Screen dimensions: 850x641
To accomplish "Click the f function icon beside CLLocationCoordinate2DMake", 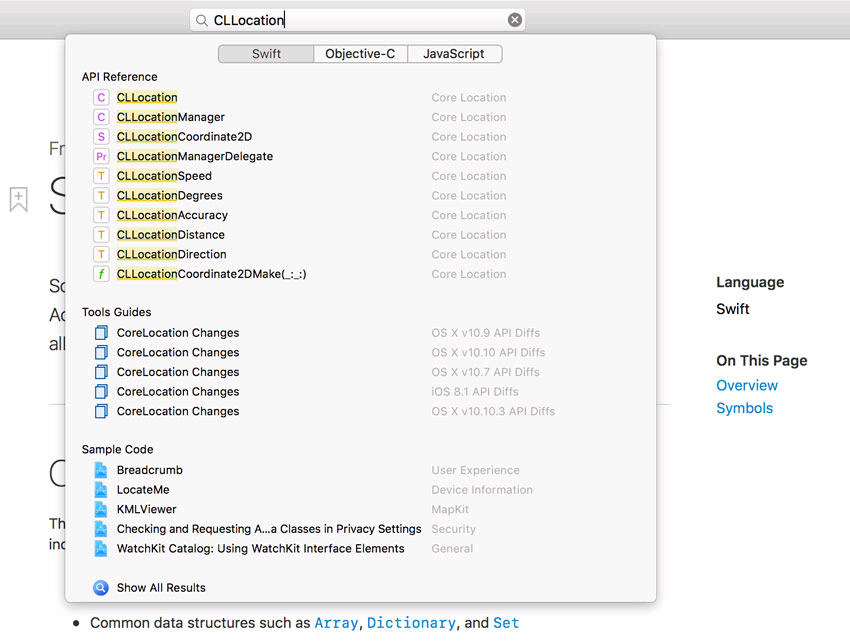I will [101, 273].
